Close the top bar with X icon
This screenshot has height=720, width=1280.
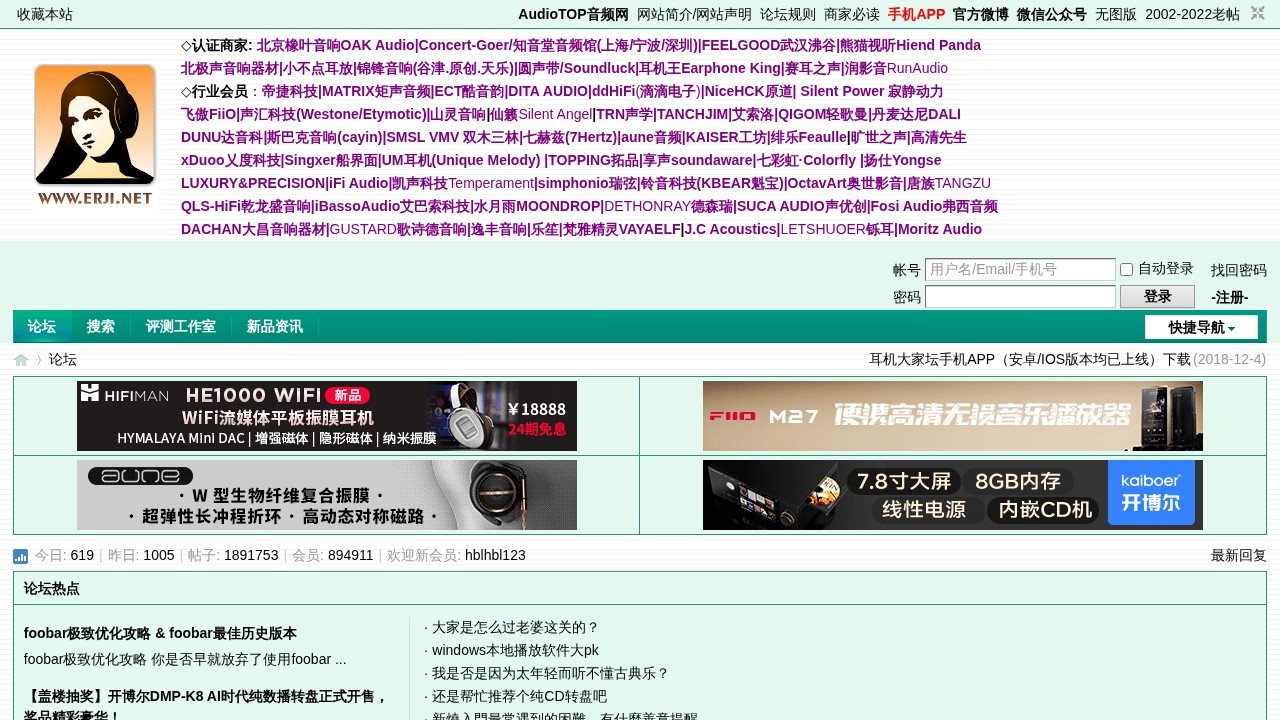click(x=1258, y=14)
